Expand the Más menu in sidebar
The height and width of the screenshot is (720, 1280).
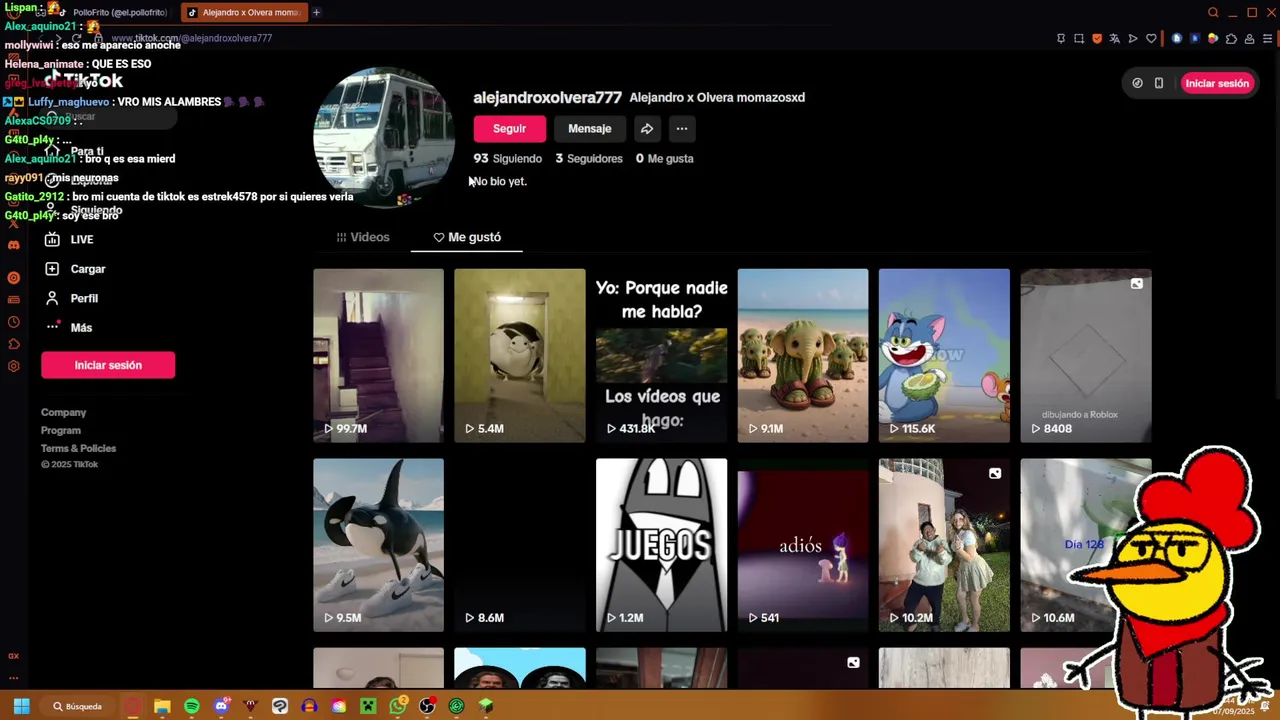[68, 328]
